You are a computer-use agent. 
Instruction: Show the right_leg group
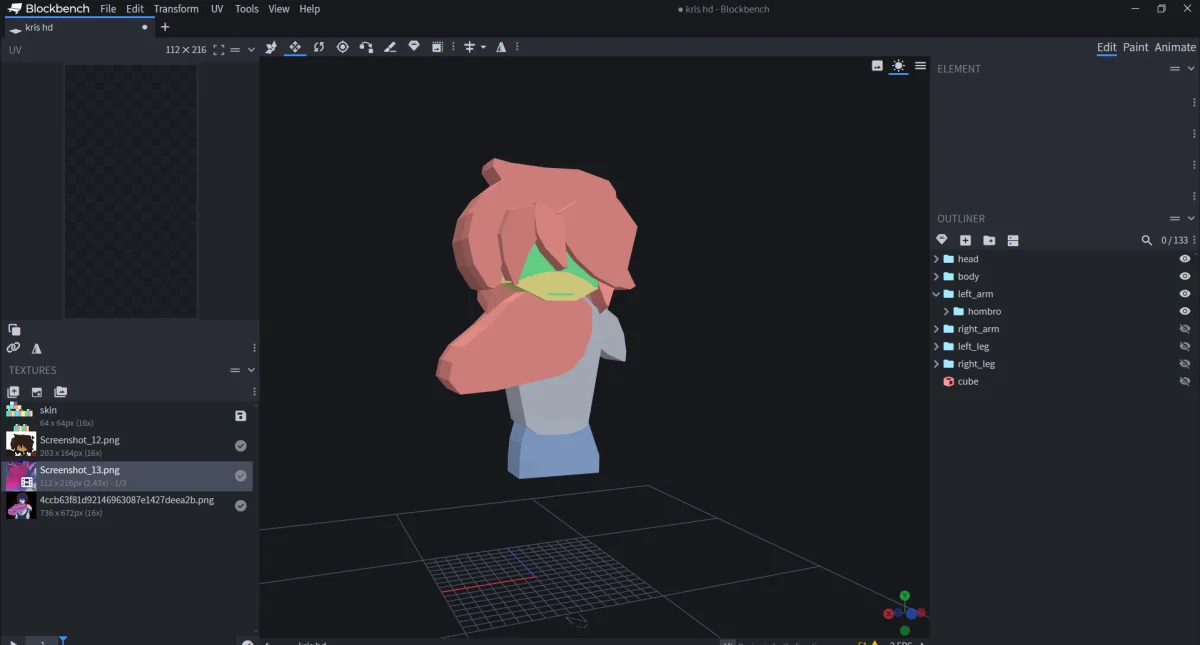[1185, 364]
